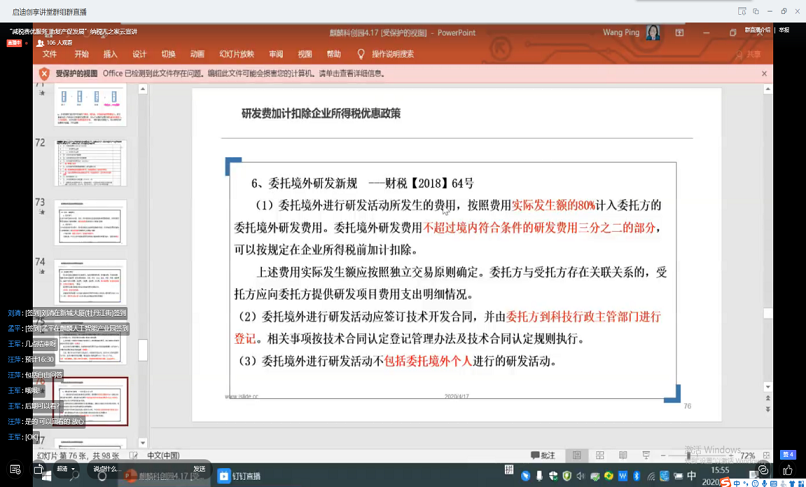Click thumbnail panel scroll up arrow
This screenshot has width=806, height=487.
(x=143, y=89)
